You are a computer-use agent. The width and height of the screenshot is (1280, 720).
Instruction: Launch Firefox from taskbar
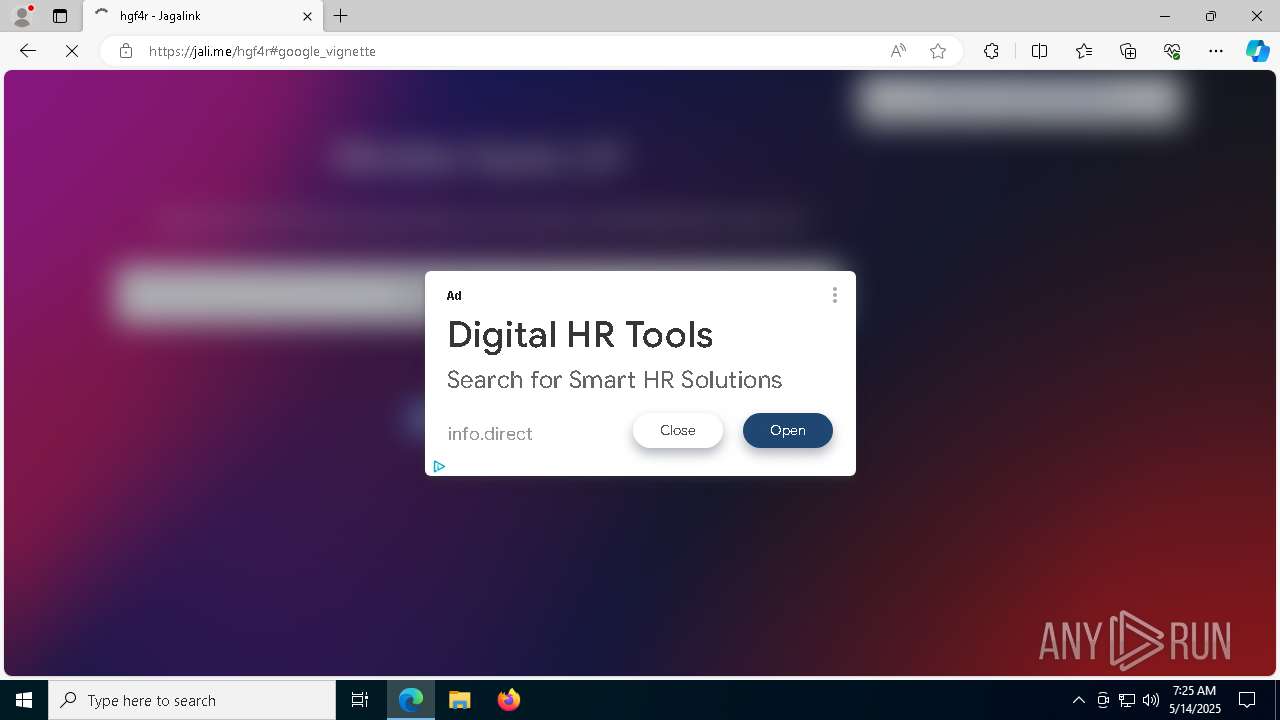[509, 700]
